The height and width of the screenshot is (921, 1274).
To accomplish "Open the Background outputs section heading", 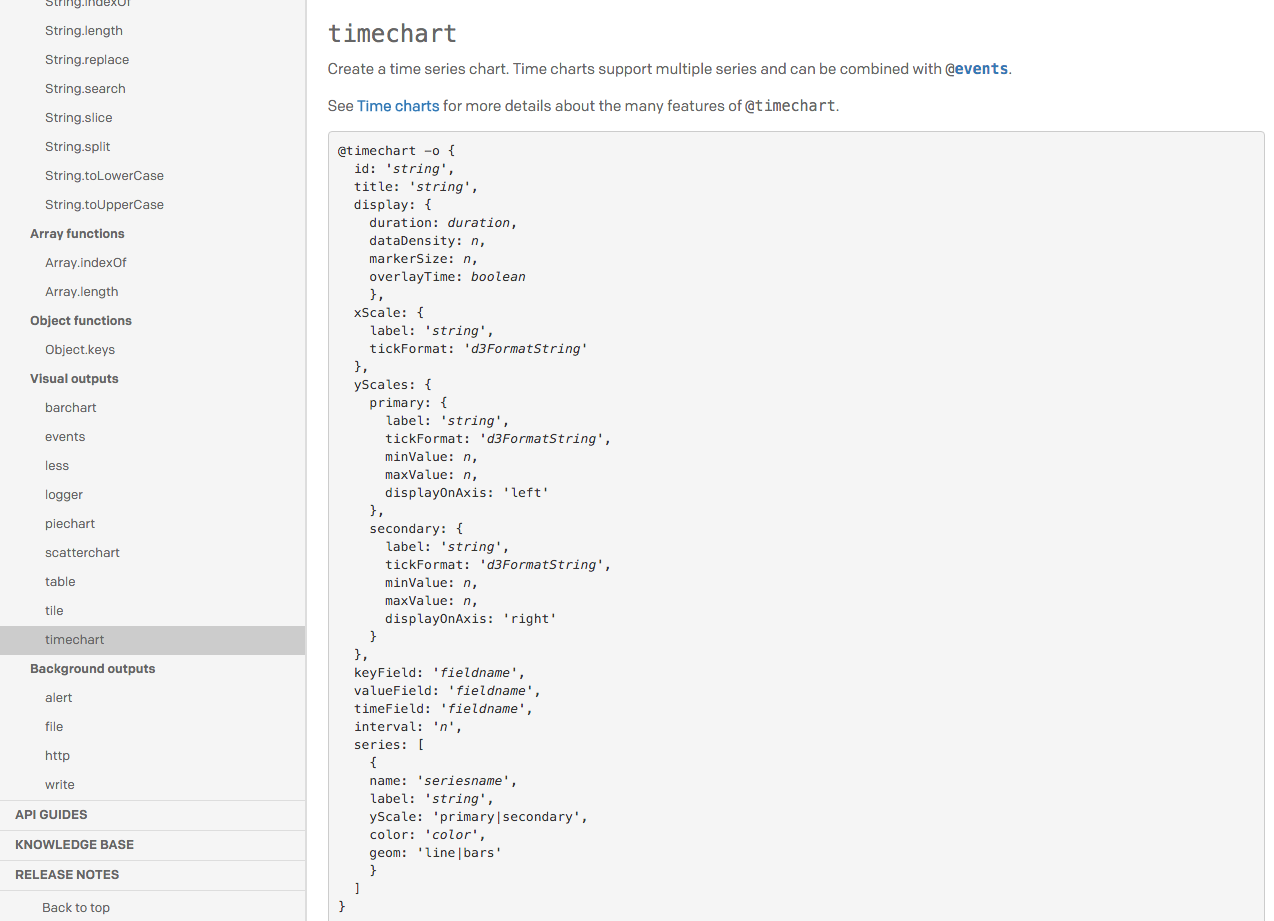I will pyautogui.click(x=92, y=669).
